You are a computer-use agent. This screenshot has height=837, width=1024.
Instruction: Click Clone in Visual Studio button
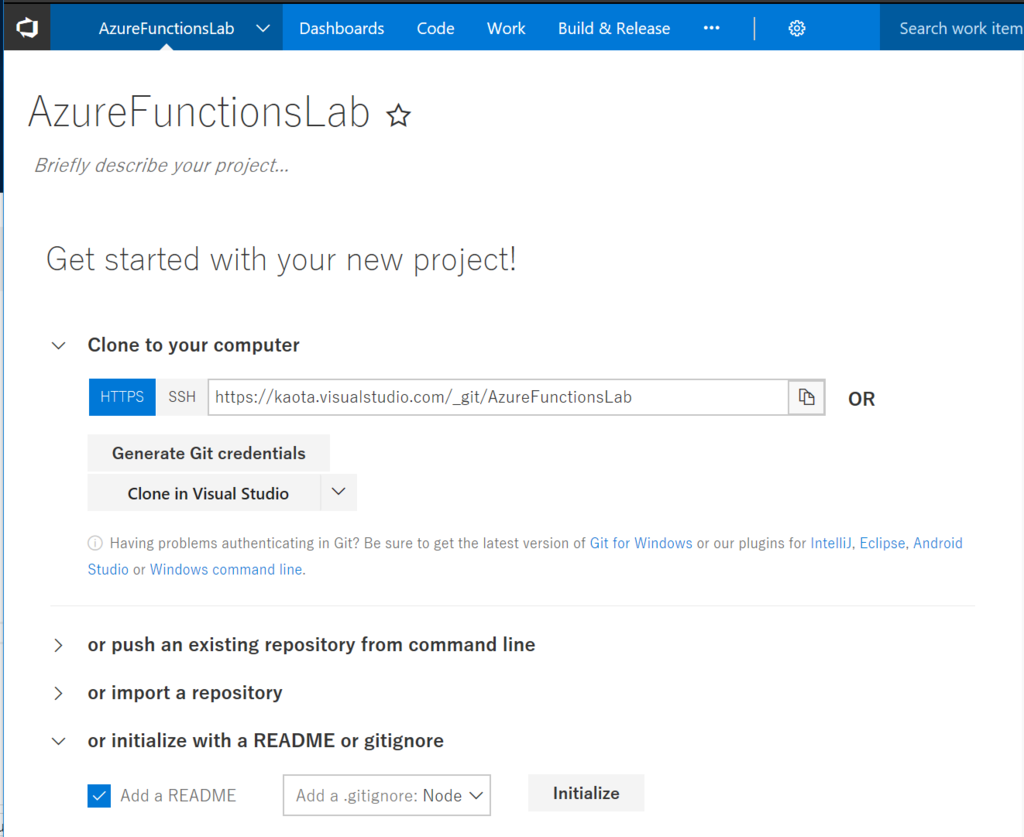click(204, 493)
